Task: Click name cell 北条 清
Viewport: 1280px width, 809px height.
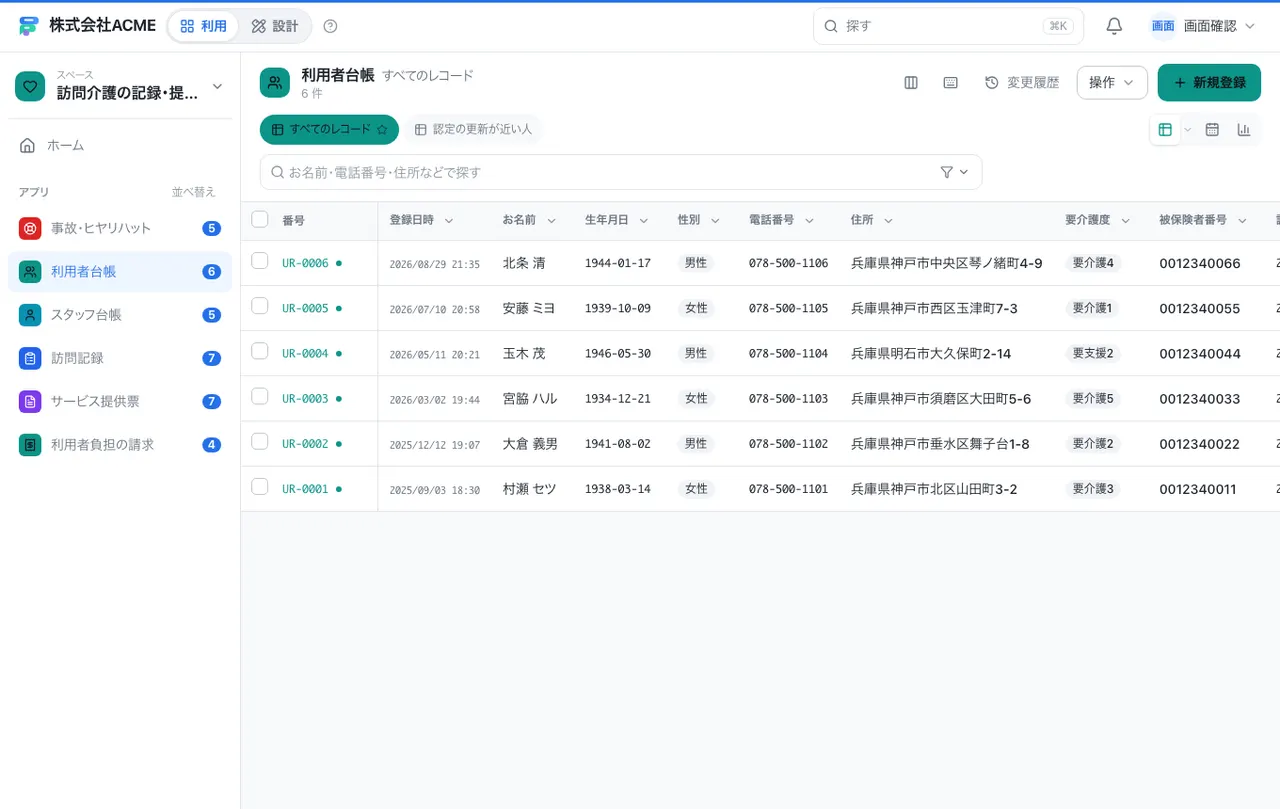Action: 524,263
